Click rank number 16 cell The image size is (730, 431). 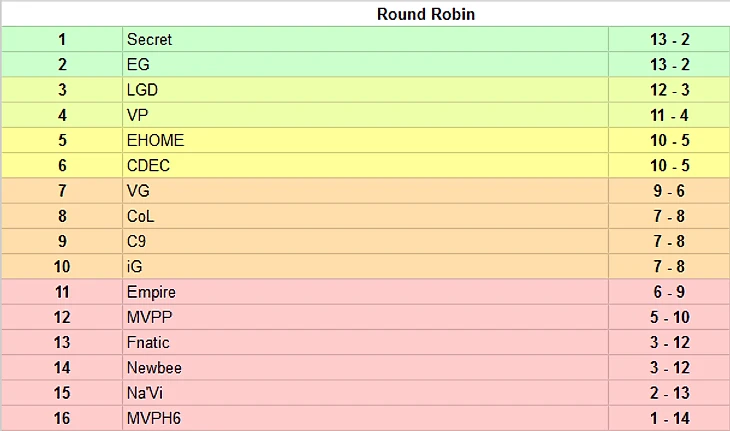pyautogui.click(x=62, y=418)
